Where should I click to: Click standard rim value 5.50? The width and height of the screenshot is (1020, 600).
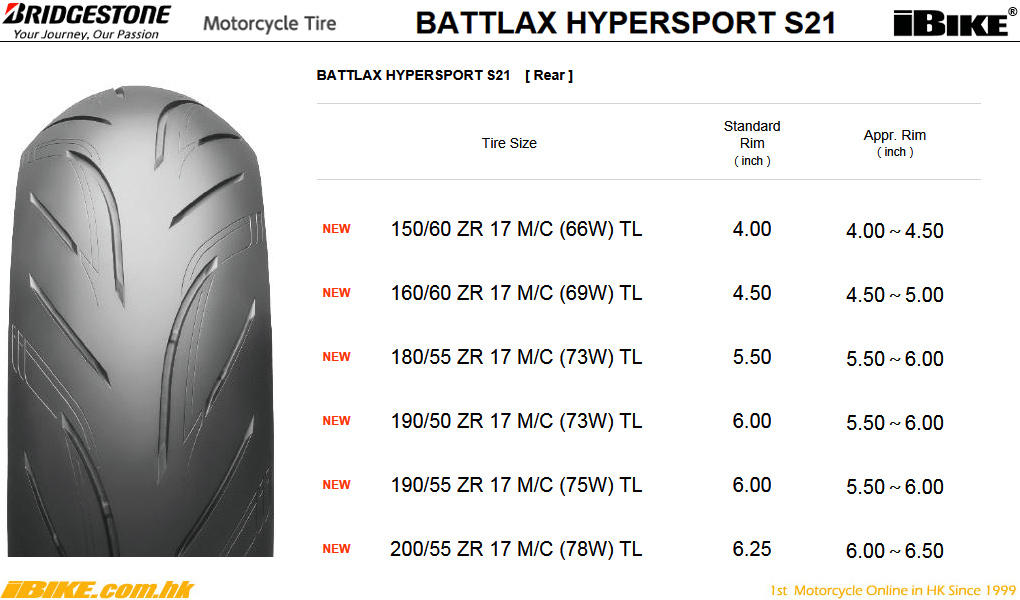tap(752, 357)
